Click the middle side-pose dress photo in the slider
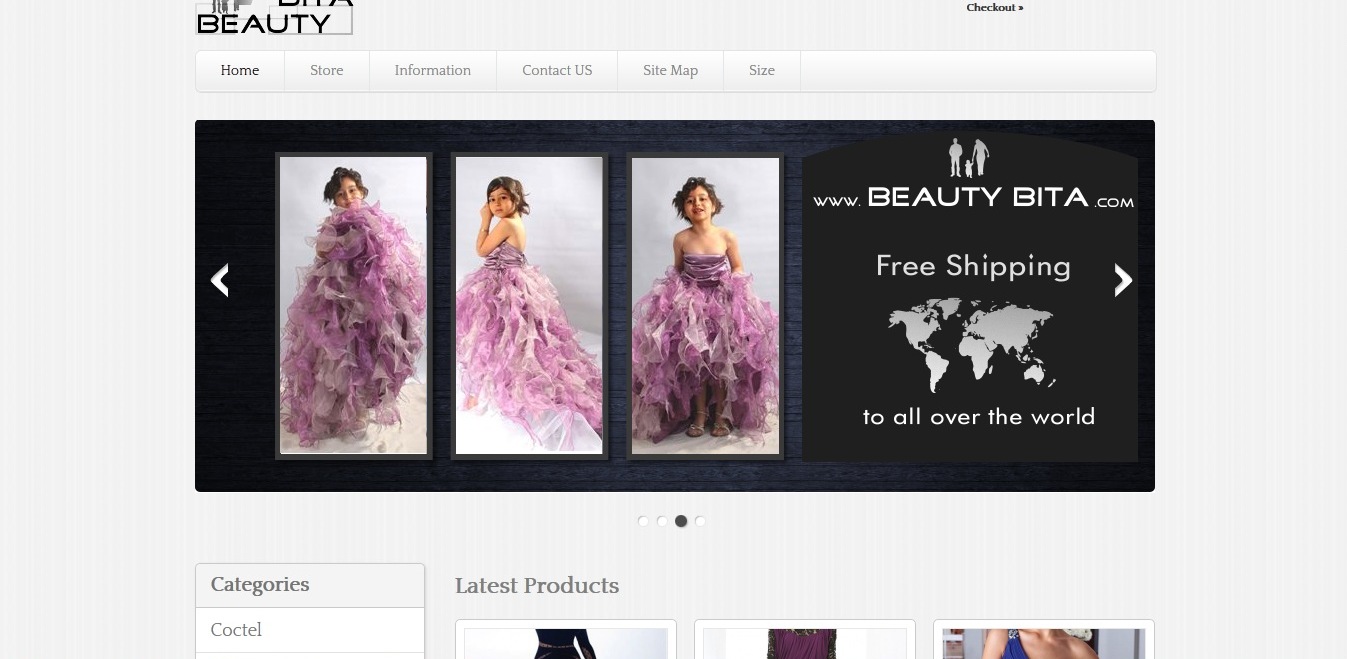This screenshot has height=659, width=1347. pyautogui.click(x=529, y=306)
